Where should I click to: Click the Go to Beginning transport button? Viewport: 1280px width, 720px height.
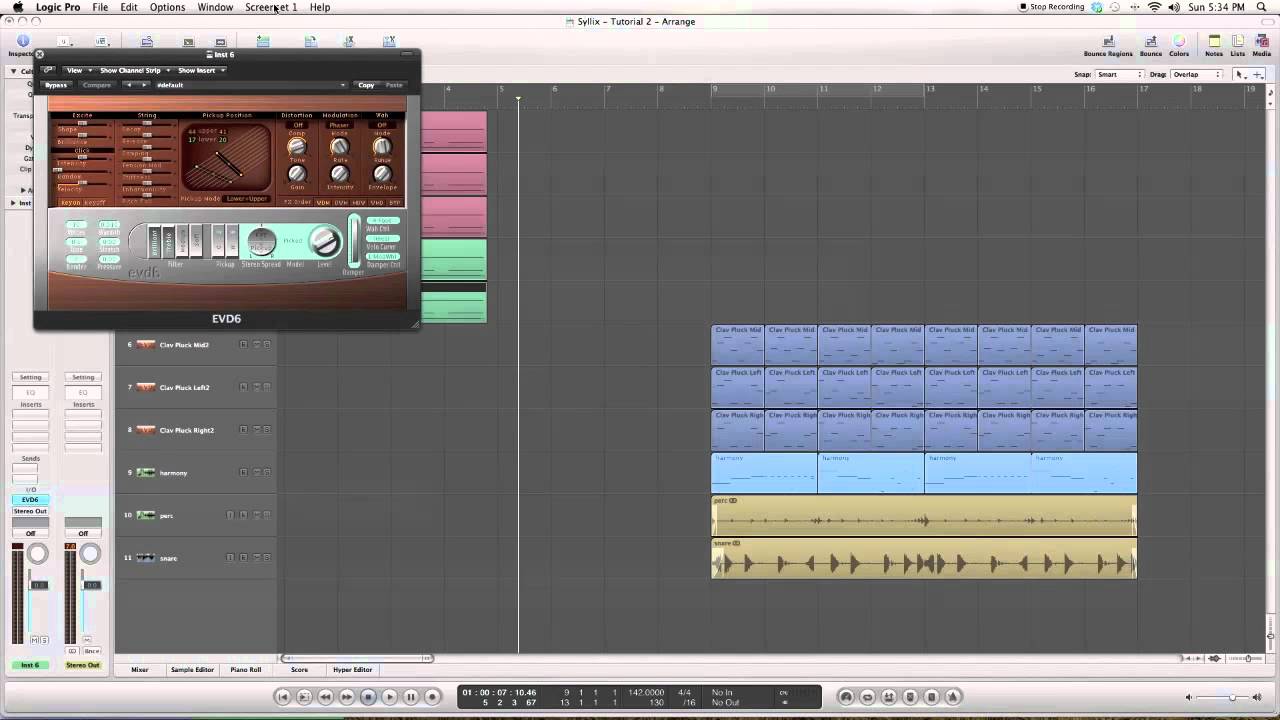[x=283, y=697]
